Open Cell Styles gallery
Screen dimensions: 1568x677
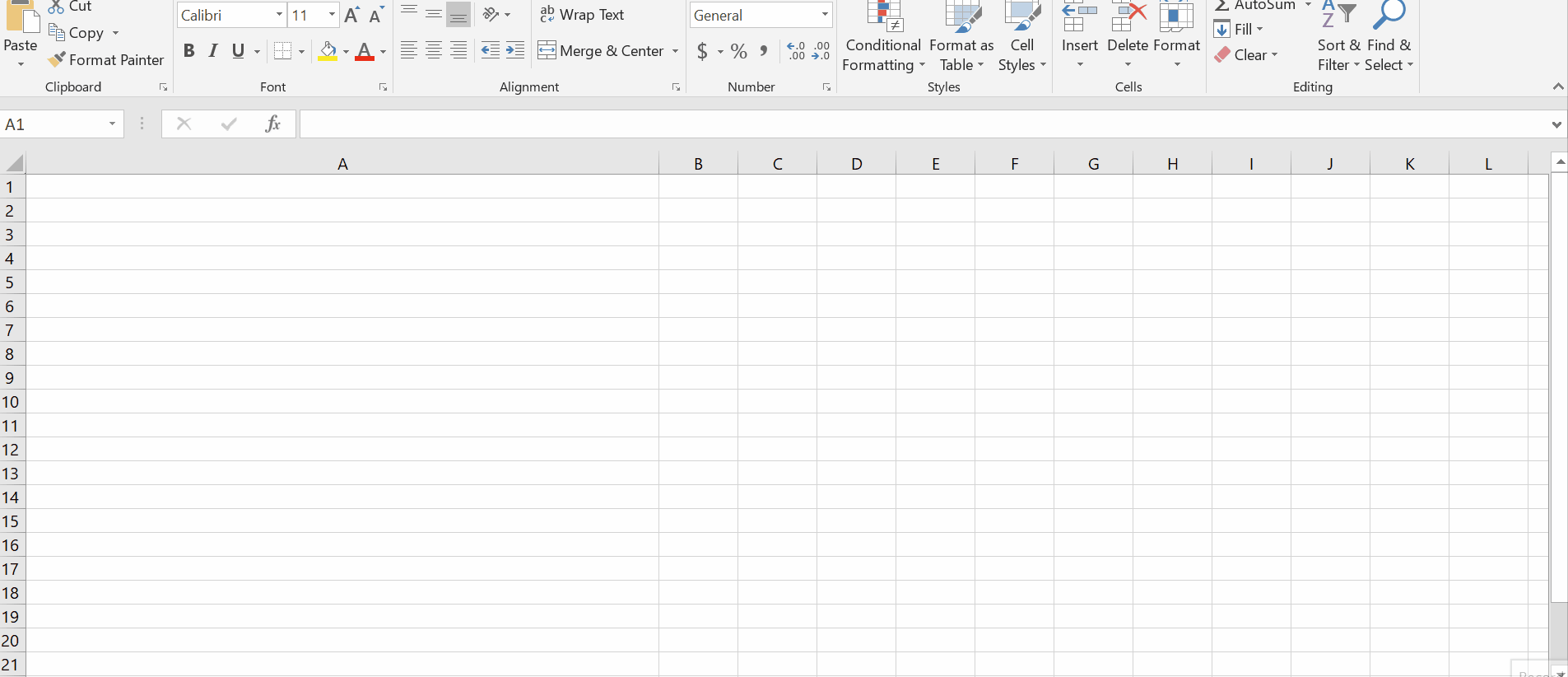click(x=1021, y=37)
